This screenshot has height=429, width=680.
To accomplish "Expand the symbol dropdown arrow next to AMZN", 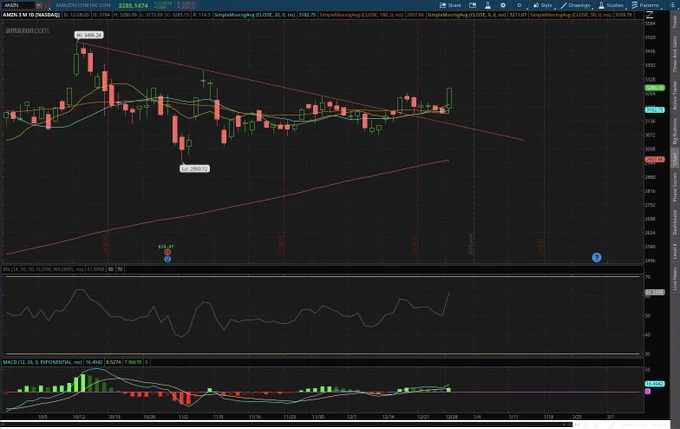I will click(x=39, y=5).
